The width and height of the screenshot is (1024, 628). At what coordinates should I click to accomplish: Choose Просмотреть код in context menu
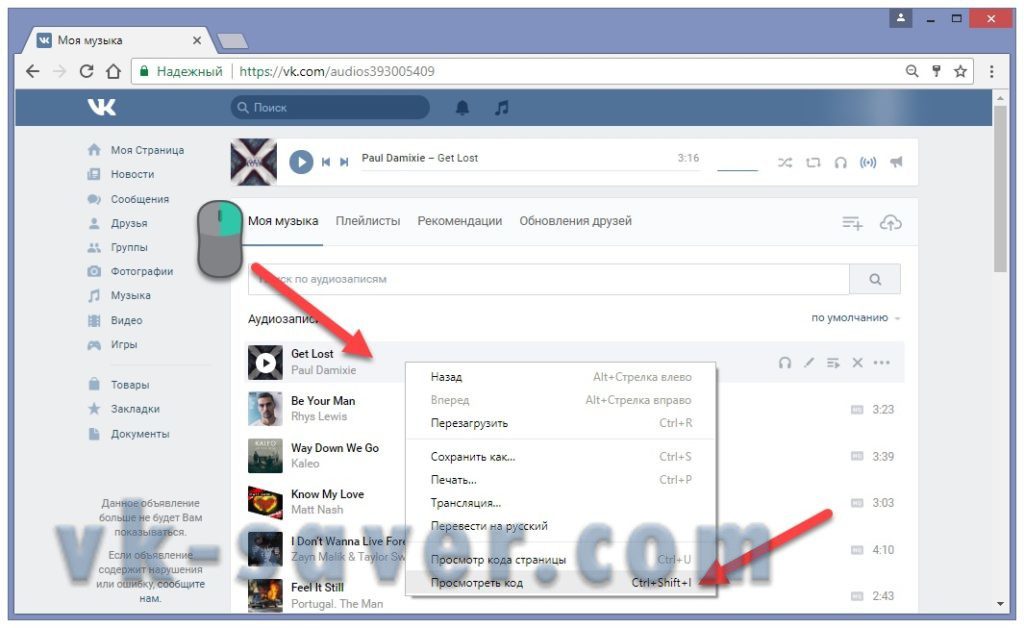click(561, 583)
